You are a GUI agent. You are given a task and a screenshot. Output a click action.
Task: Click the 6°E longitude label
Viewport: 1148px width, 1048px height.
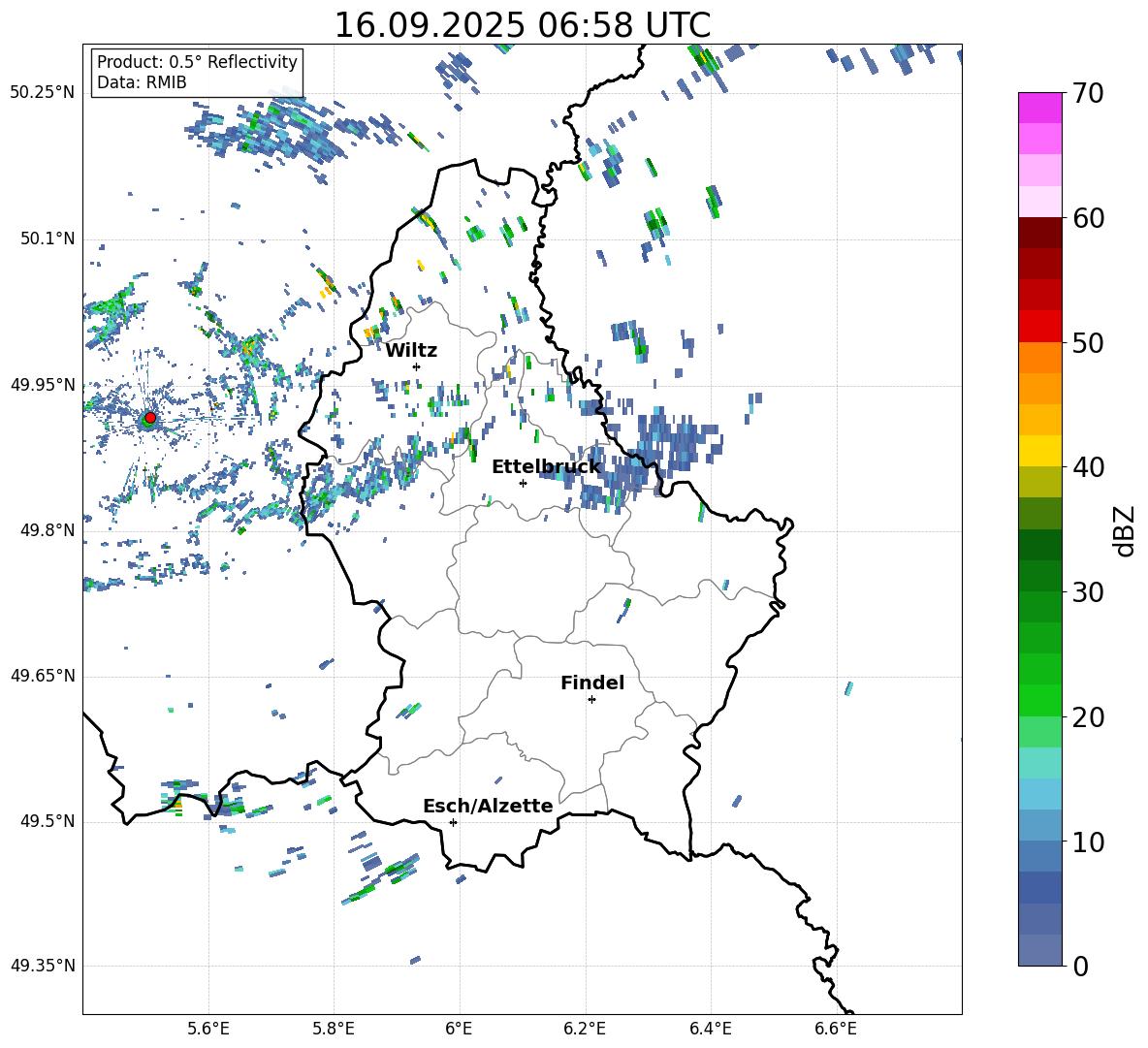pyautogui.click(x=459, y=1030)
